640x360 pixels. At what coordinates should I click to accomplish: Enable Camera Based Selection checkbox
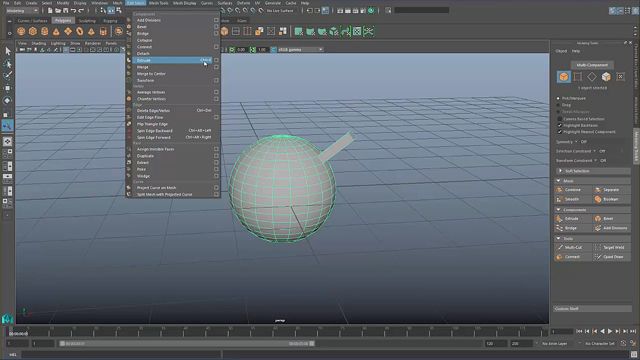click(560, 119)
